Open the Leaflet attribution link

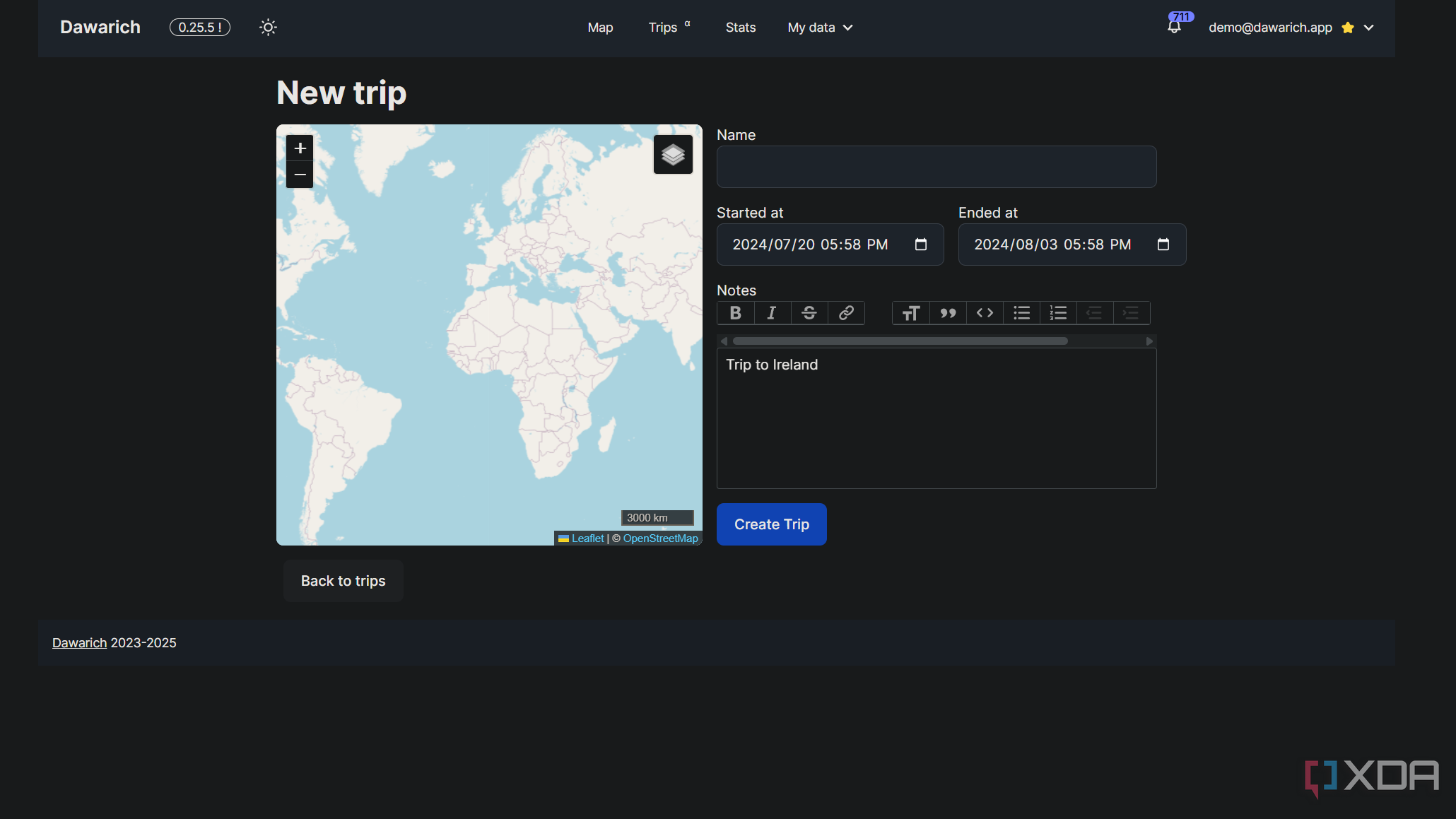tap(587, 538)
